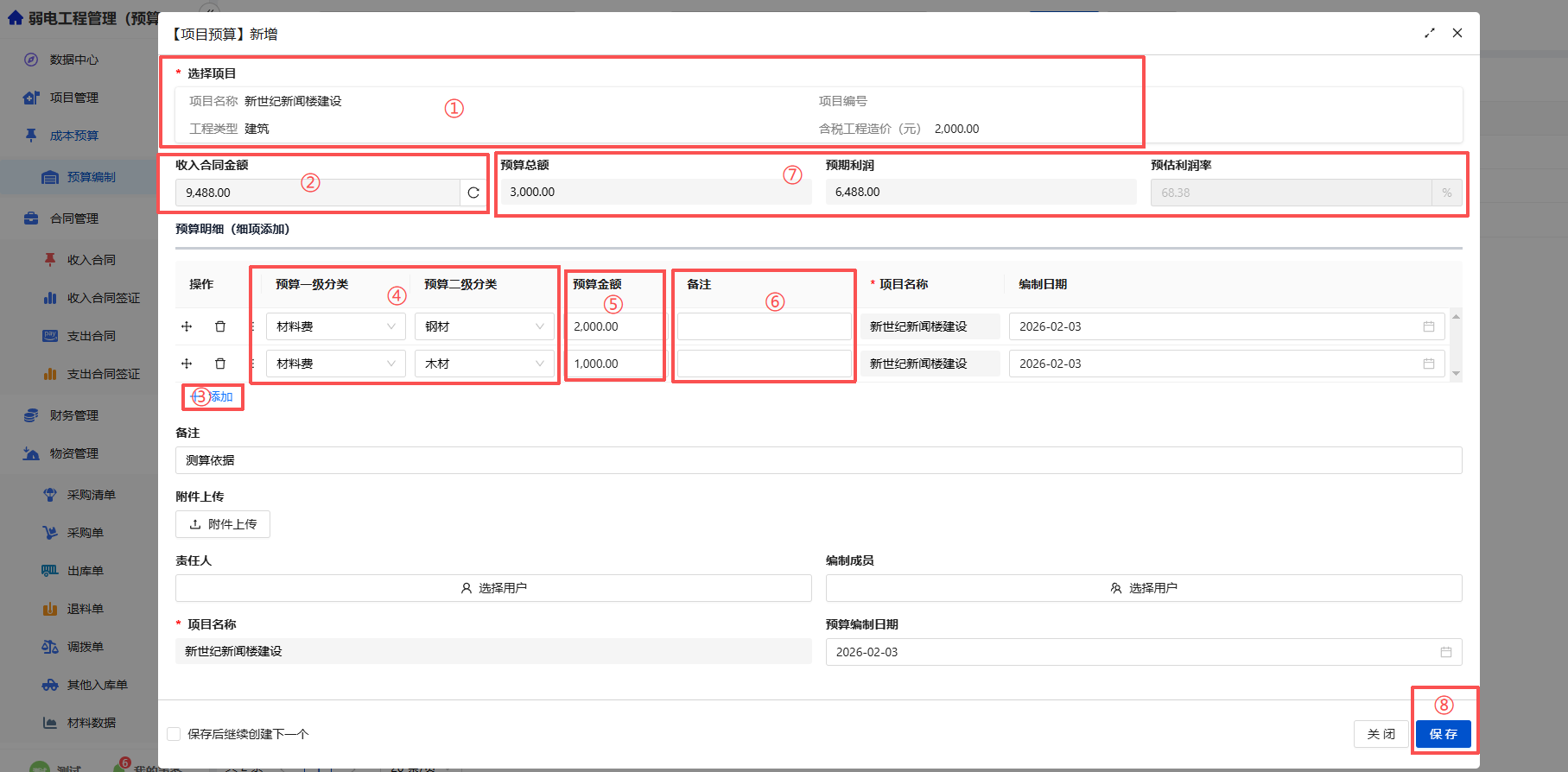1568x772 pixels.
Task: Click the 保存 button
Action: (1443, 734)
